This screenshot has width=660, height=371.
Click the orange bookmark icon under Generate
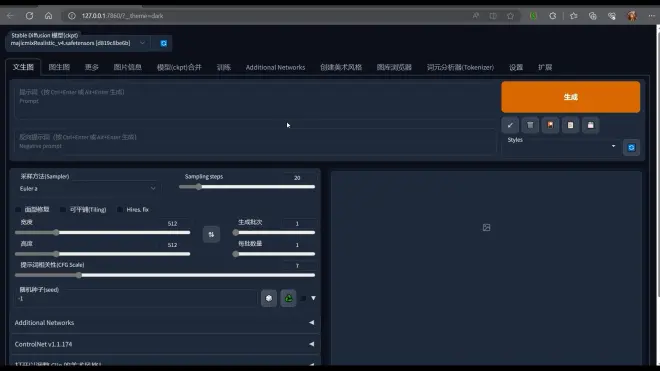pos(550,125)
